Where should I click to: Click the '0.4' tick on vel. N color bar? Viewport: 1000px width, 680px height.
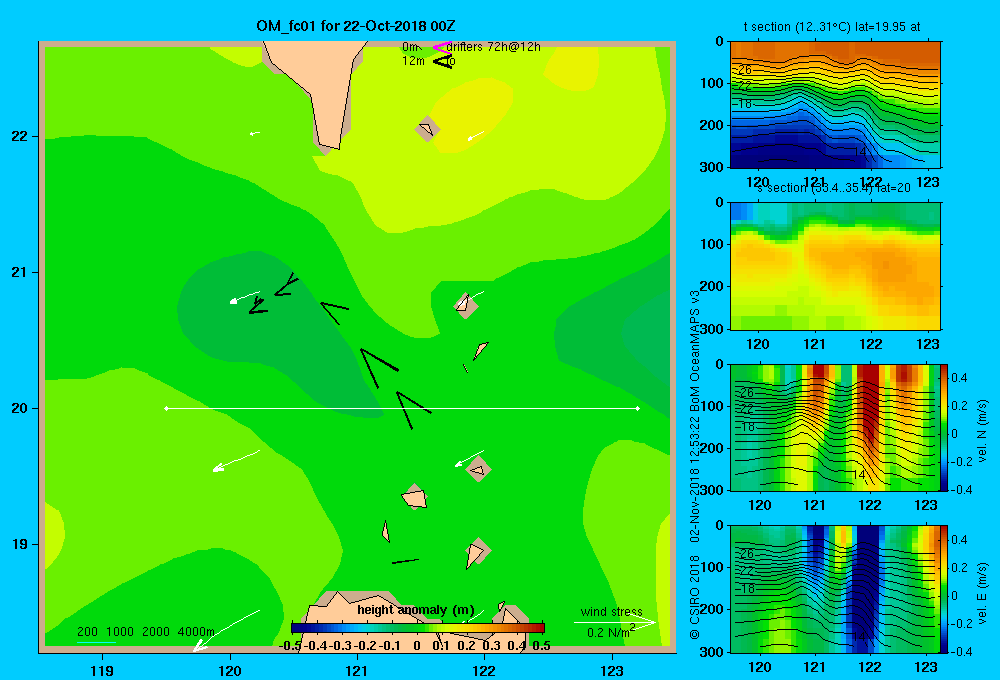click(x=959, y=378)
